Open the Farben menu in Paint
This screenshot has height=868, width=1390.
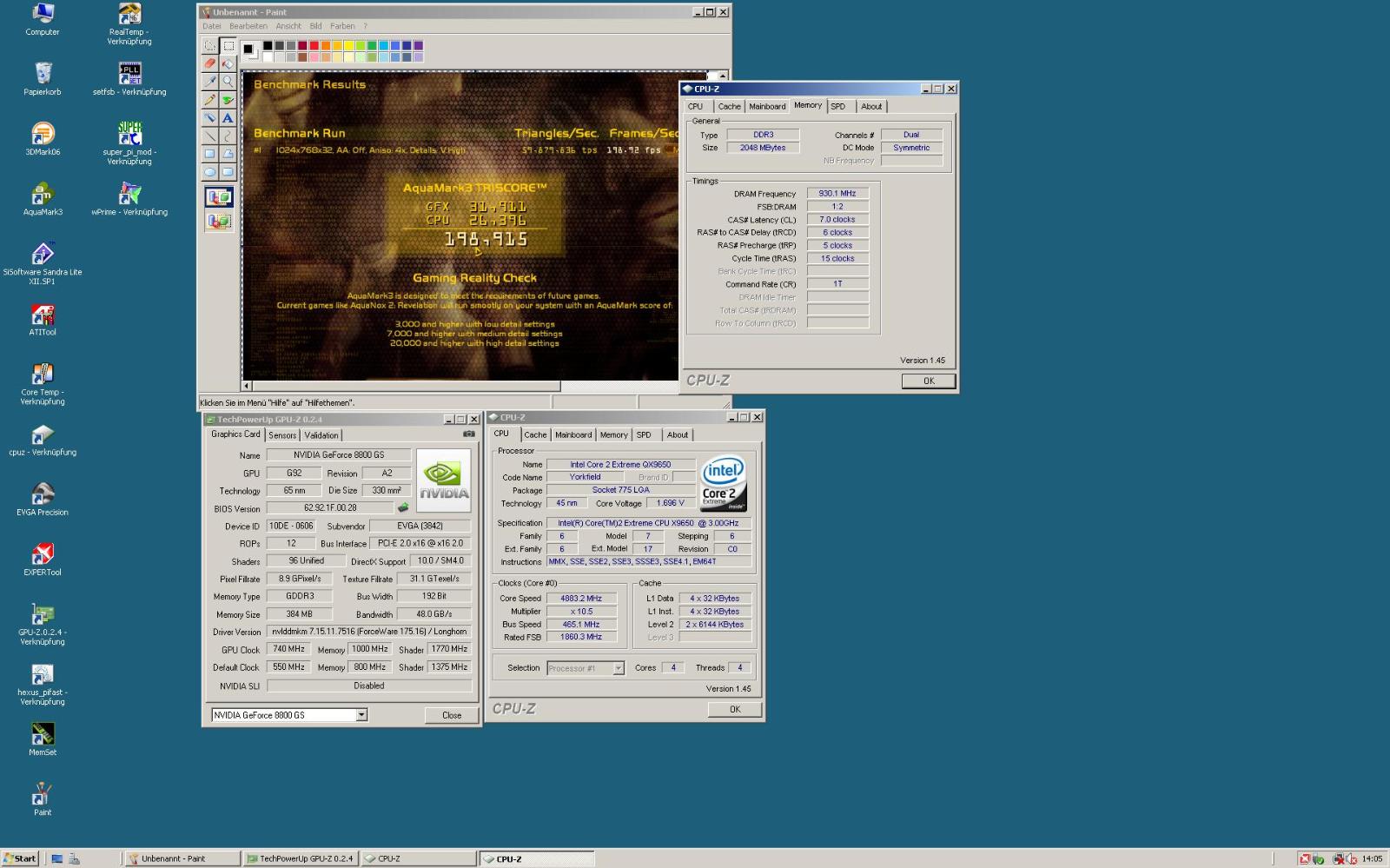click(342, 26)
